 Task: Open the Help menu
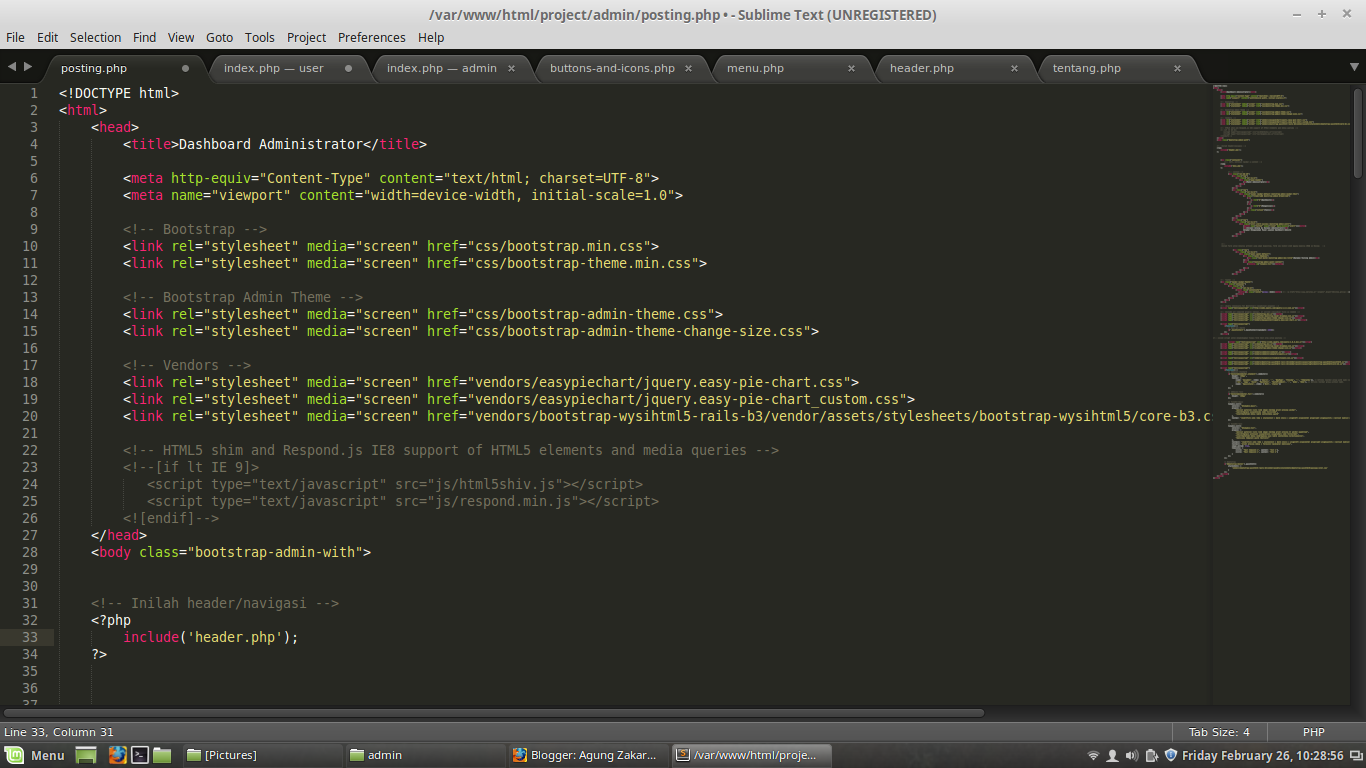(431, 37)
